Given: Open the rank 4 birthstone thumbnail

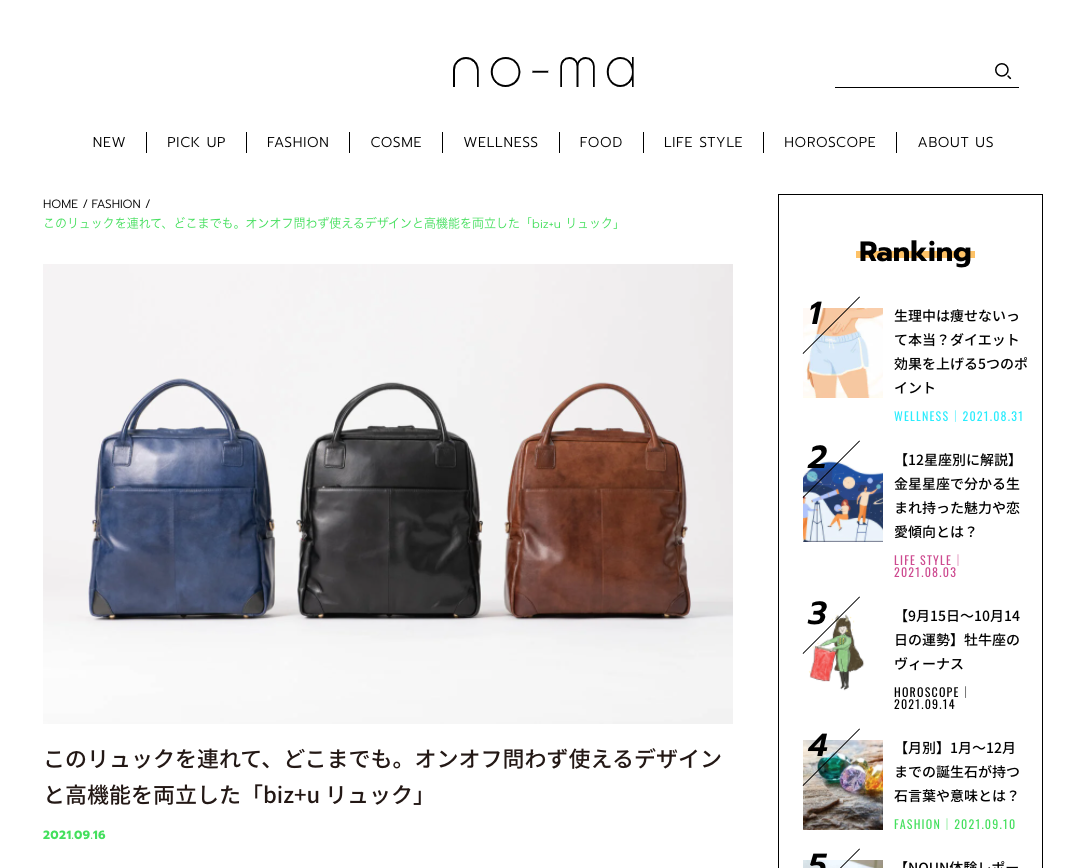Looking at the screenshot, I should pyautogui.click(x=843, y=784).
